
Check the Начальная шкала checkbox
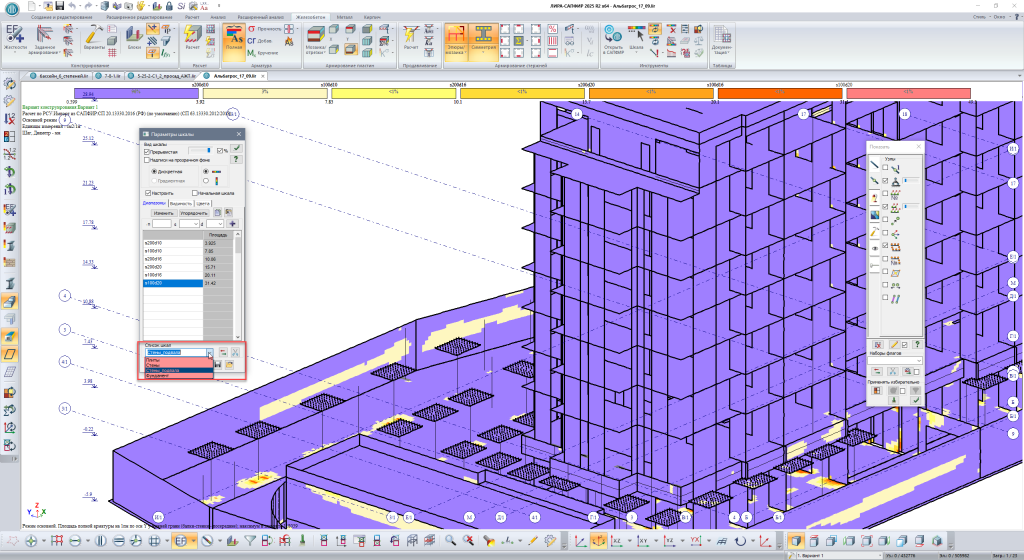point(195,192)
